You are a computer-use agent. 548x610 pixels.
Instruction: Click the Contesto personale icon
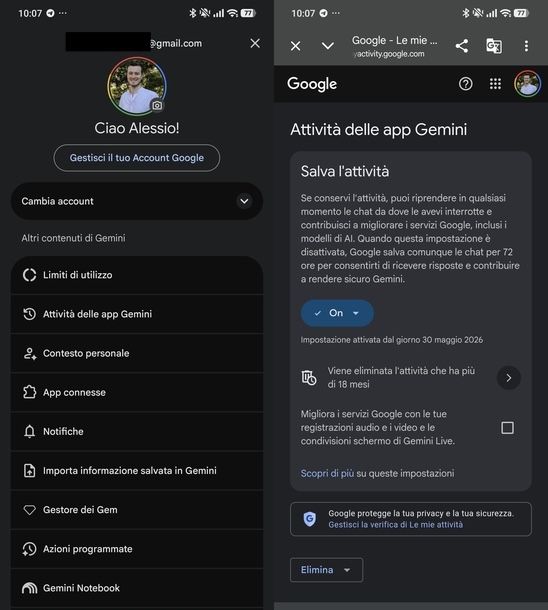tap(30, 353)
